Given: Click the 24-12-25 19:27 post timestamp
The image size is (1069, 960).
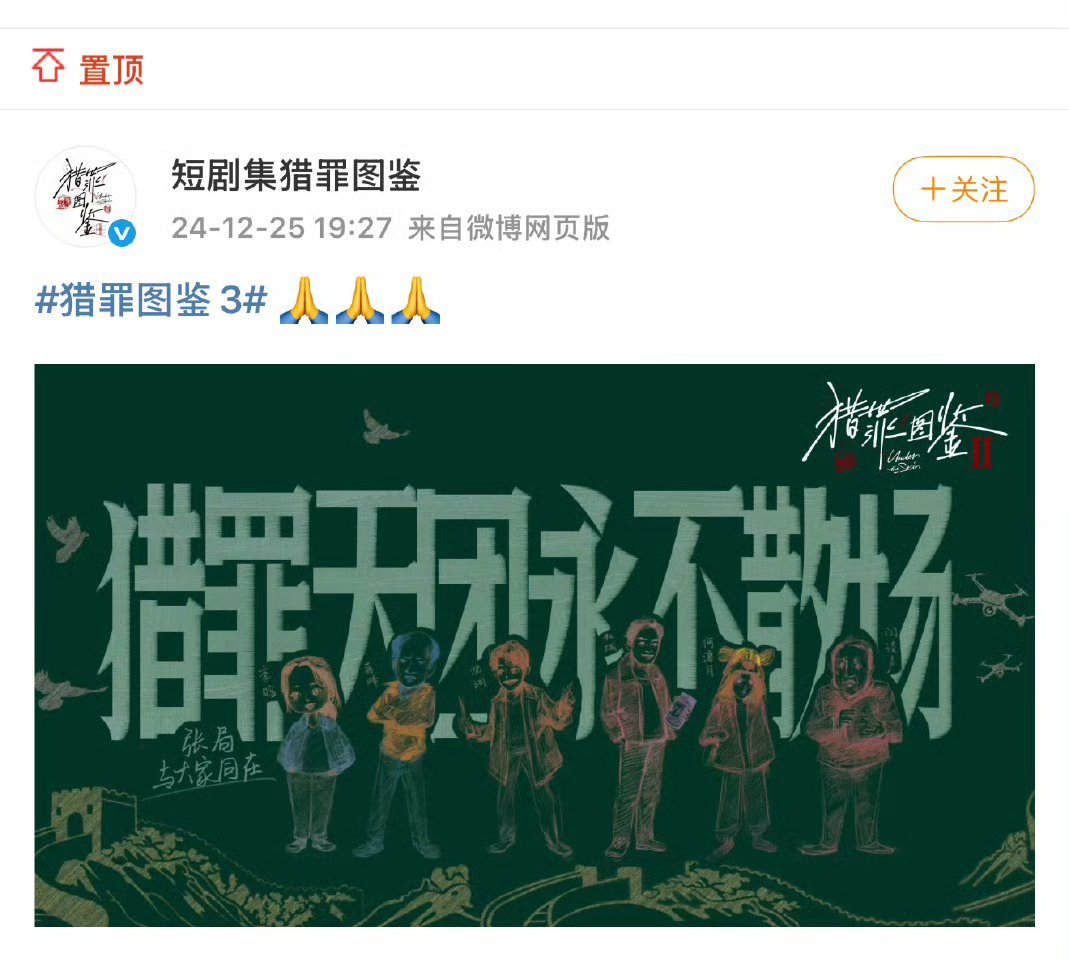Looking at the screenshot, I should coord(282,228).
